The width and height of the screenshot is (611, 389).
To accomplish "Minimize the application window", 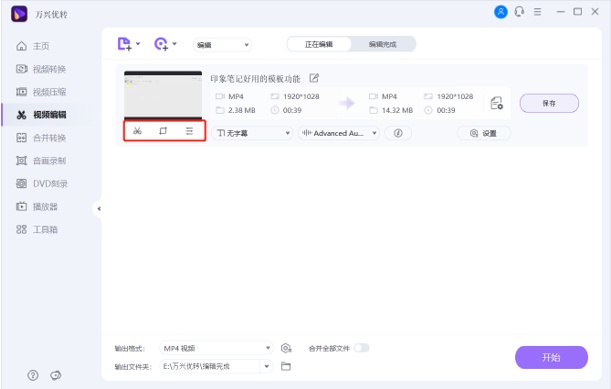I will click(560, 12).
